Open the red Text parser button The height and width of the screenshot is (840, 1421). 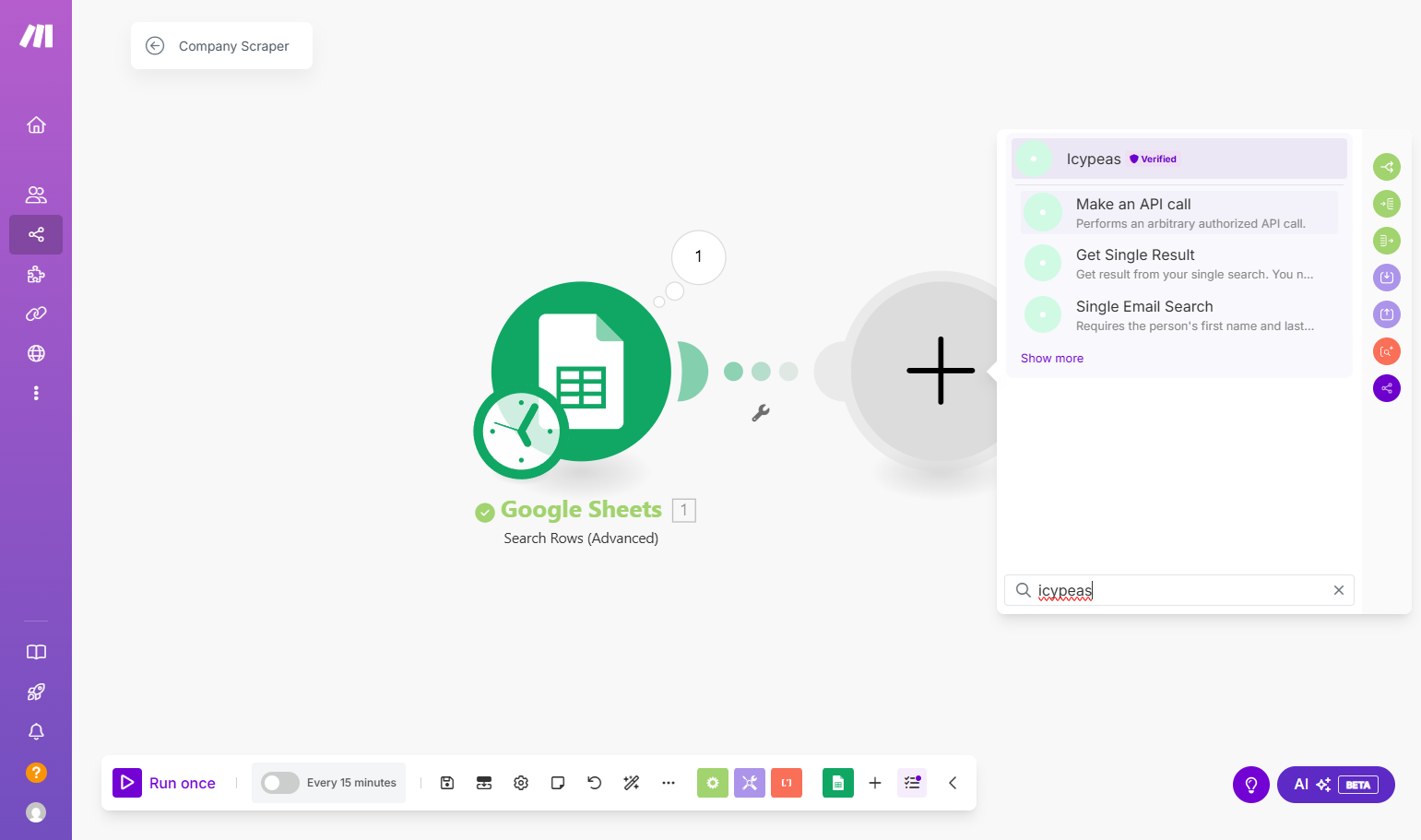click(787, 783)
